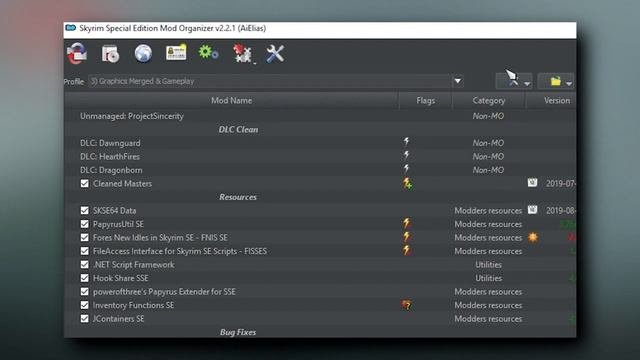Click the Refresh data toolbar icon
Viewport: 640px width, 360px height.
(77, 53)
